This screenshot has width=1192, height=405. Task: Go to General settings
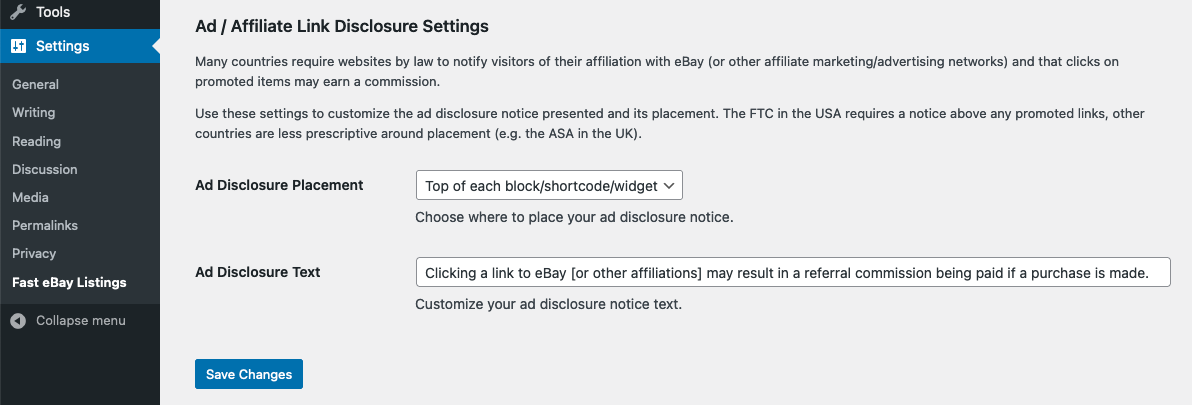[35, 84]
